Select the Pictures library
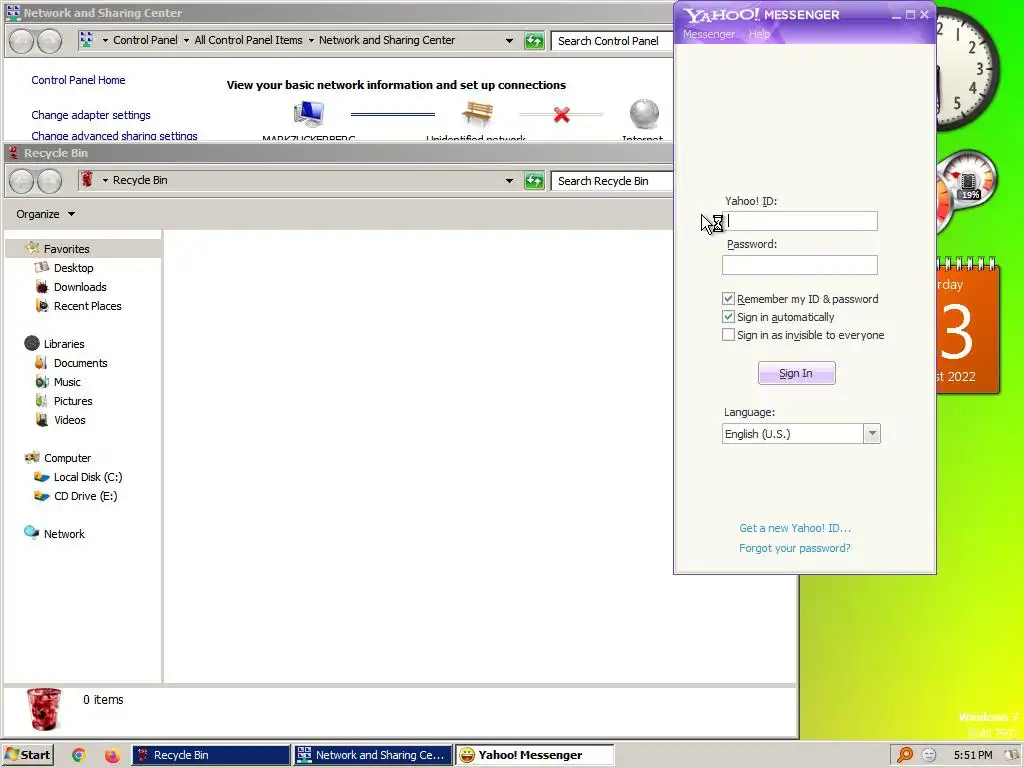Screen dimensions: 1024x768 coord(72,401)
